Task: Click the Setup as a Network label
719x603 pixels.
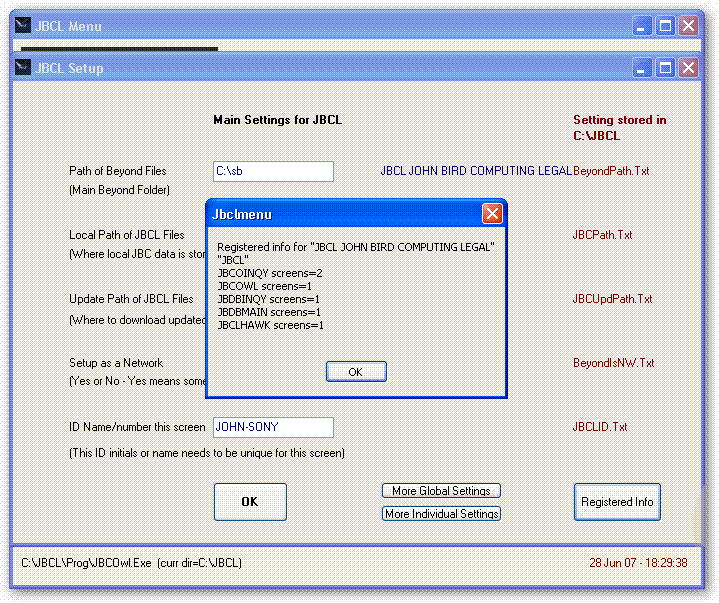Action: [116, 363]
